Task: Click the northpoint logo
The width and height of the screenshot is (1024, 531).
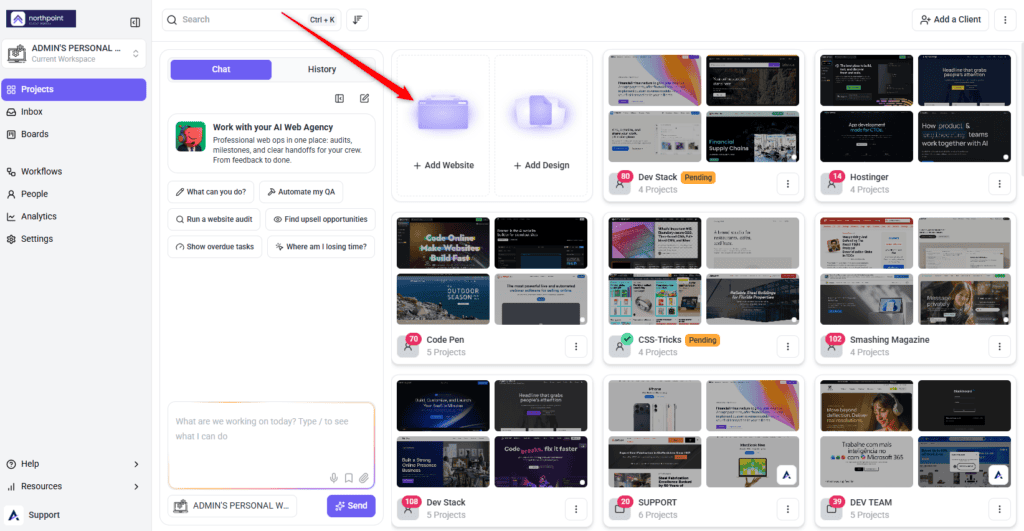Action: pyautogui.click(x=41, y=19)
